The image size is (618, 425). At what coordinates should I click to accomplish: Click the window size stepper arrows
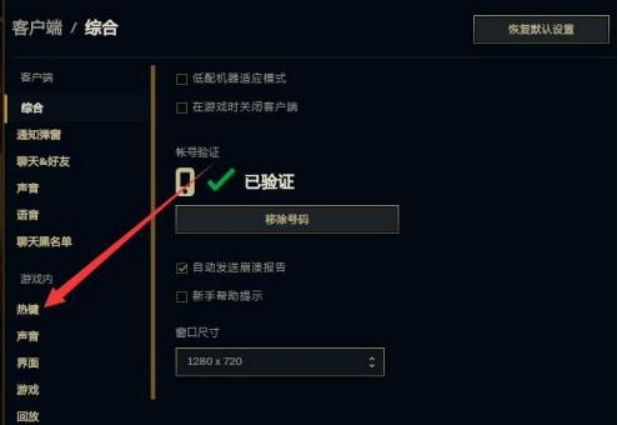(x=372, y=362)
